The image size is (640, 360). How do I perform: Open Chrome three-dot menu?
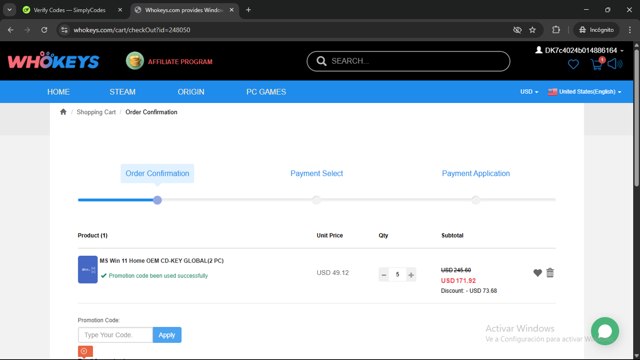630,30
